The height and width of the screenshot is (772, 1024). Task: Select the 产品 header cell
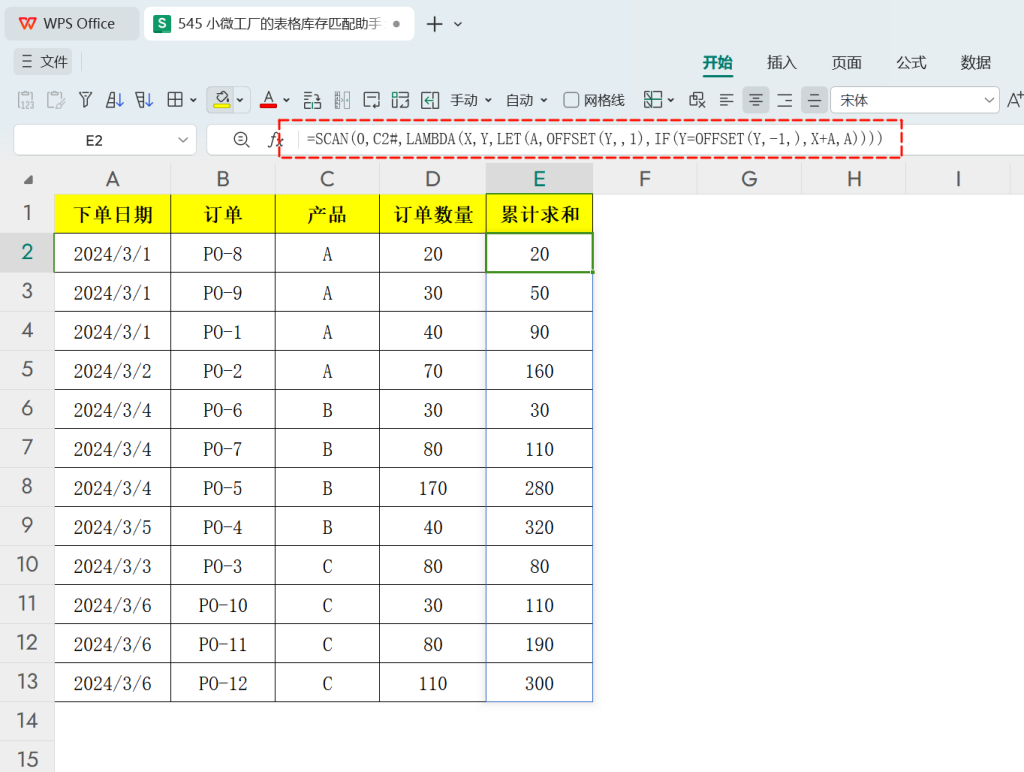click(327, 214)
